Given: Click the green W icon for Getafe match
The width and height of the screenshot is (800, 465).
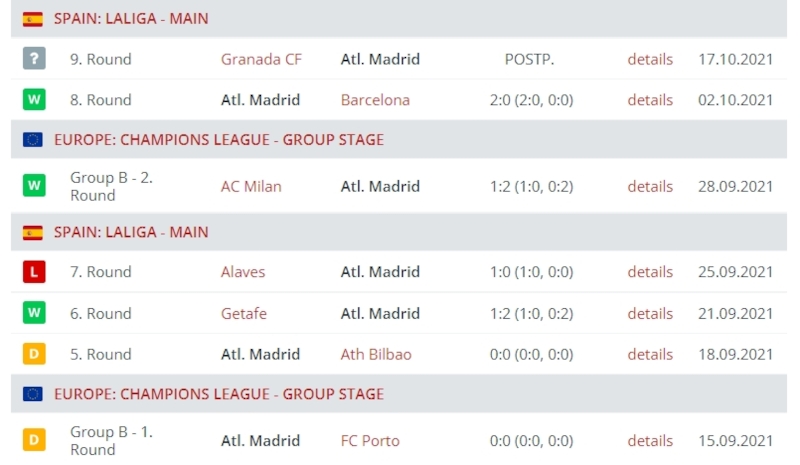Looking at the screenshot, I should pyautogui.click(x=34, y=313).
